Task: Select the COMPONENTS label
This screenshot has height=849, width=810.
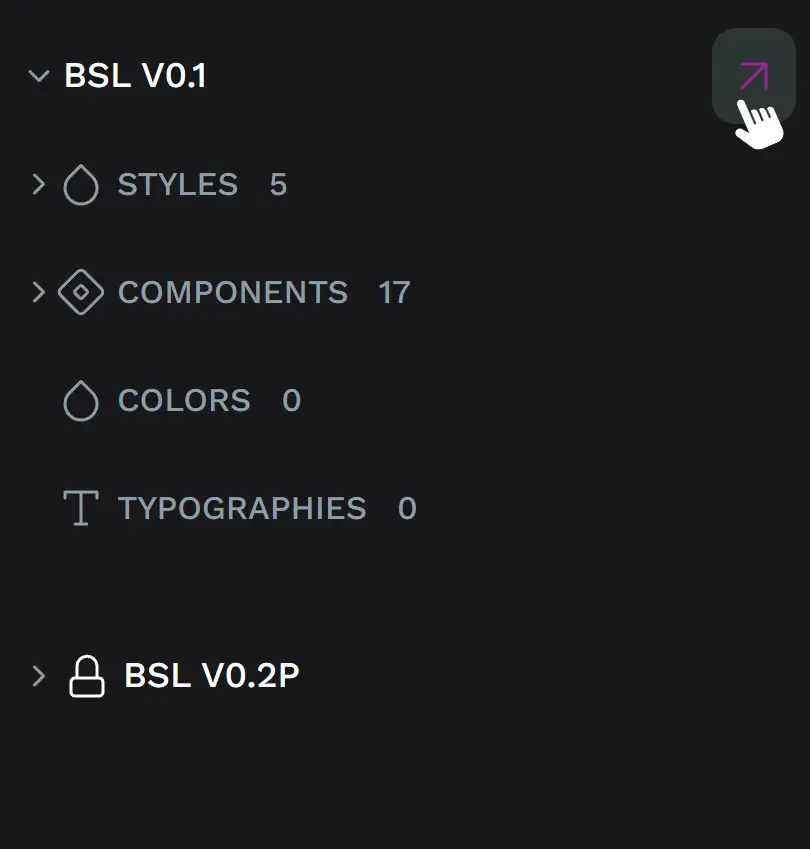Action: click(233, 292)
